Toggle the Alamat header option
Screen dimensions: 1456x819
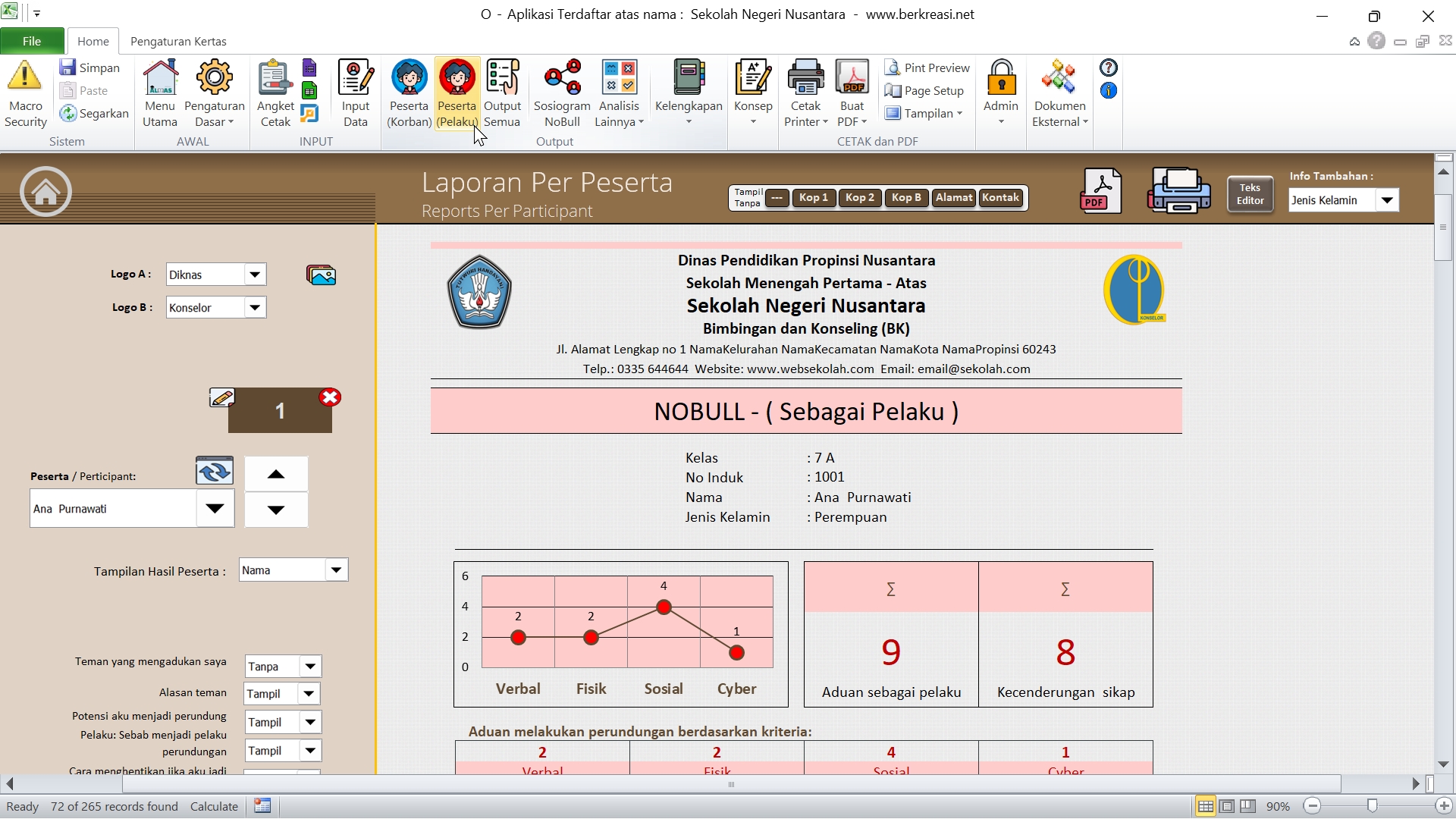[953, 198]
